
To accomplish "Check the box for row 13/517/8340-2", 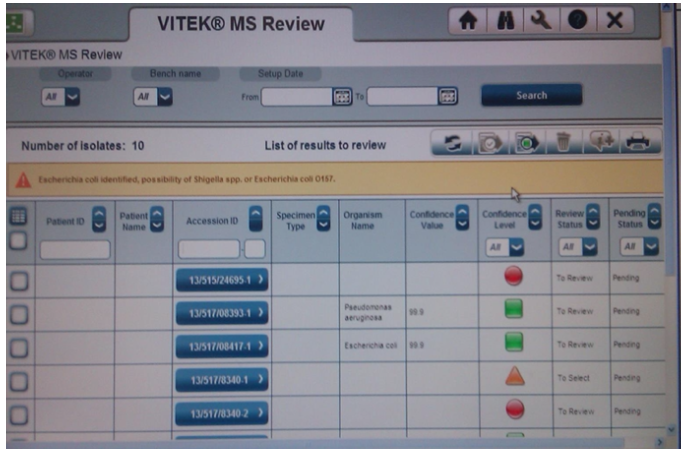I will 19,415.
